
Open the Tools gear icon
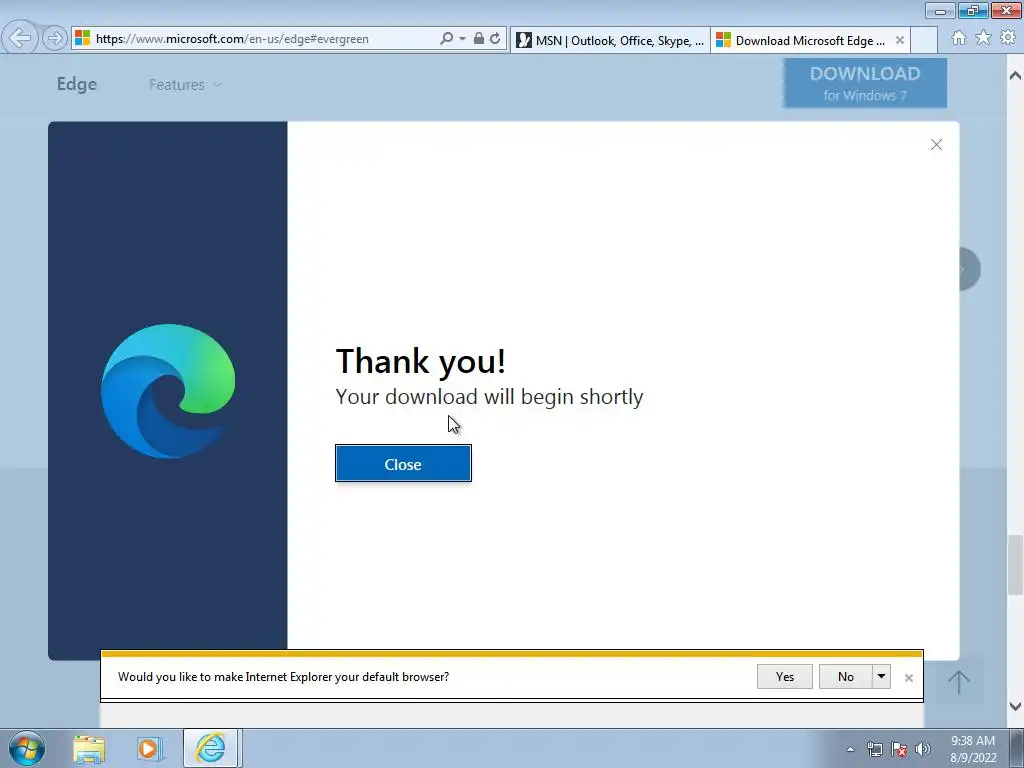point(1008,38)
